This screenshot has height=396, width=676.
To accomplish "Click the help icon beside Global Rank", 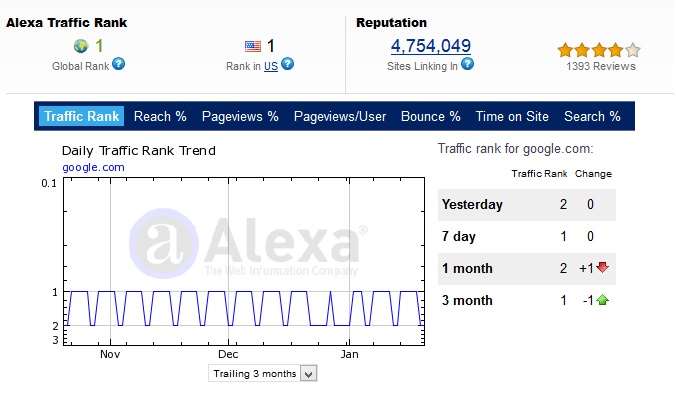I will click(119, 64).
